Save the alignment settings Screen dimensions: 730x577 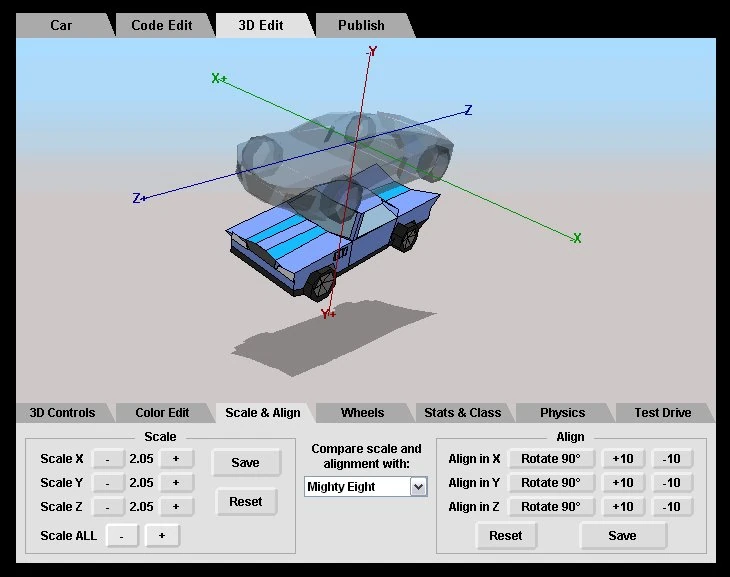click(x=622, y=536)
